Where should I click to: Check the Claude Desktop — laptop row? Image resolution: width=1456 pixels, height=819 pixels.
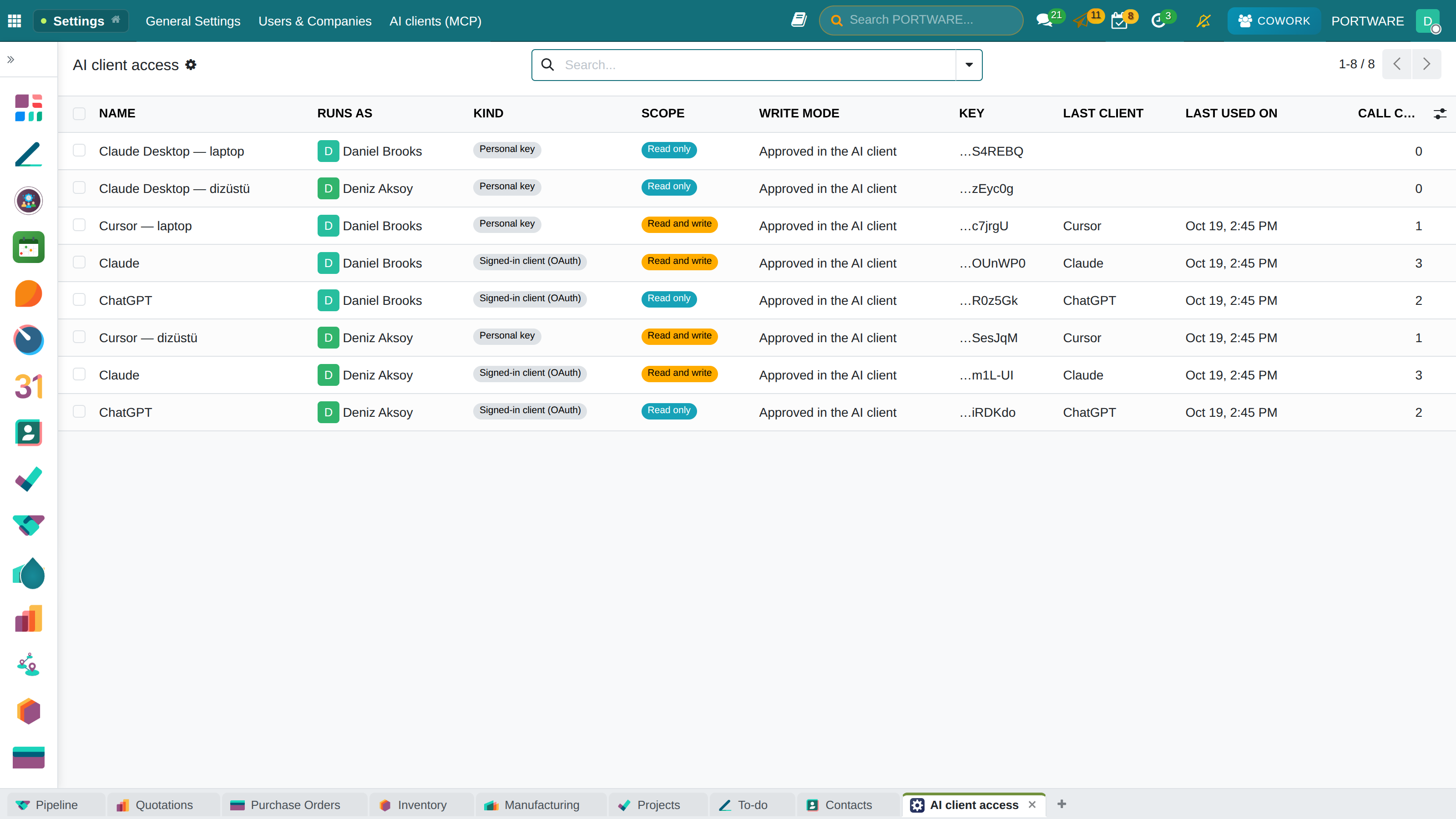(79, 150)
